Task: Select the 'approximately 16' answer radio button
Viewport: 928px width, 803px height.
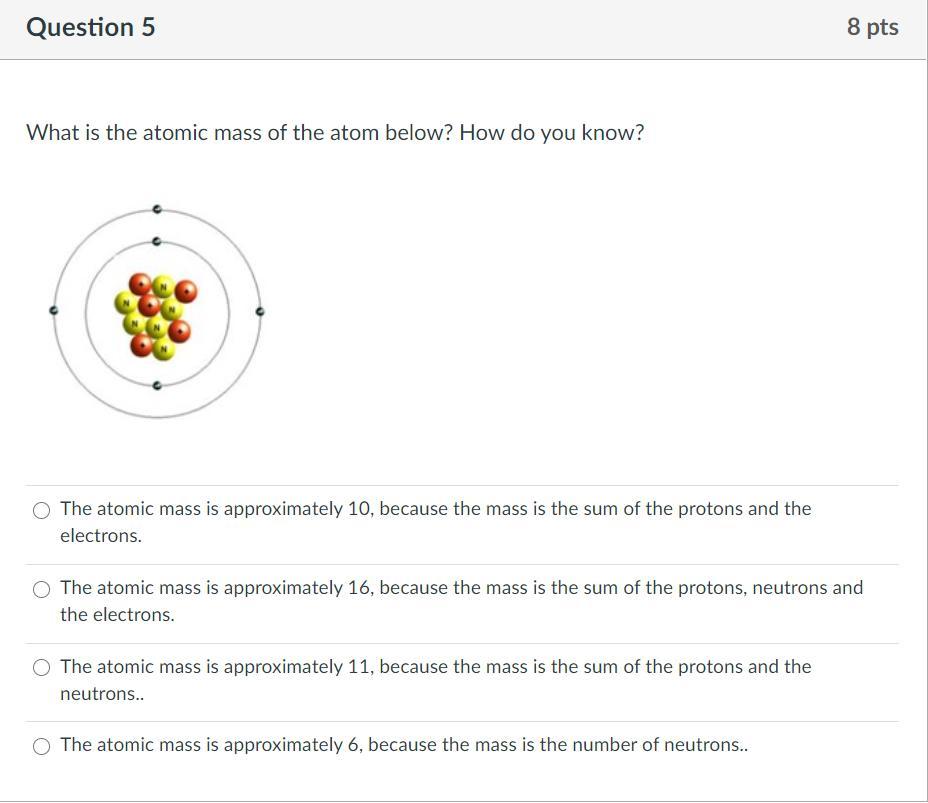Action: (42, 590)
